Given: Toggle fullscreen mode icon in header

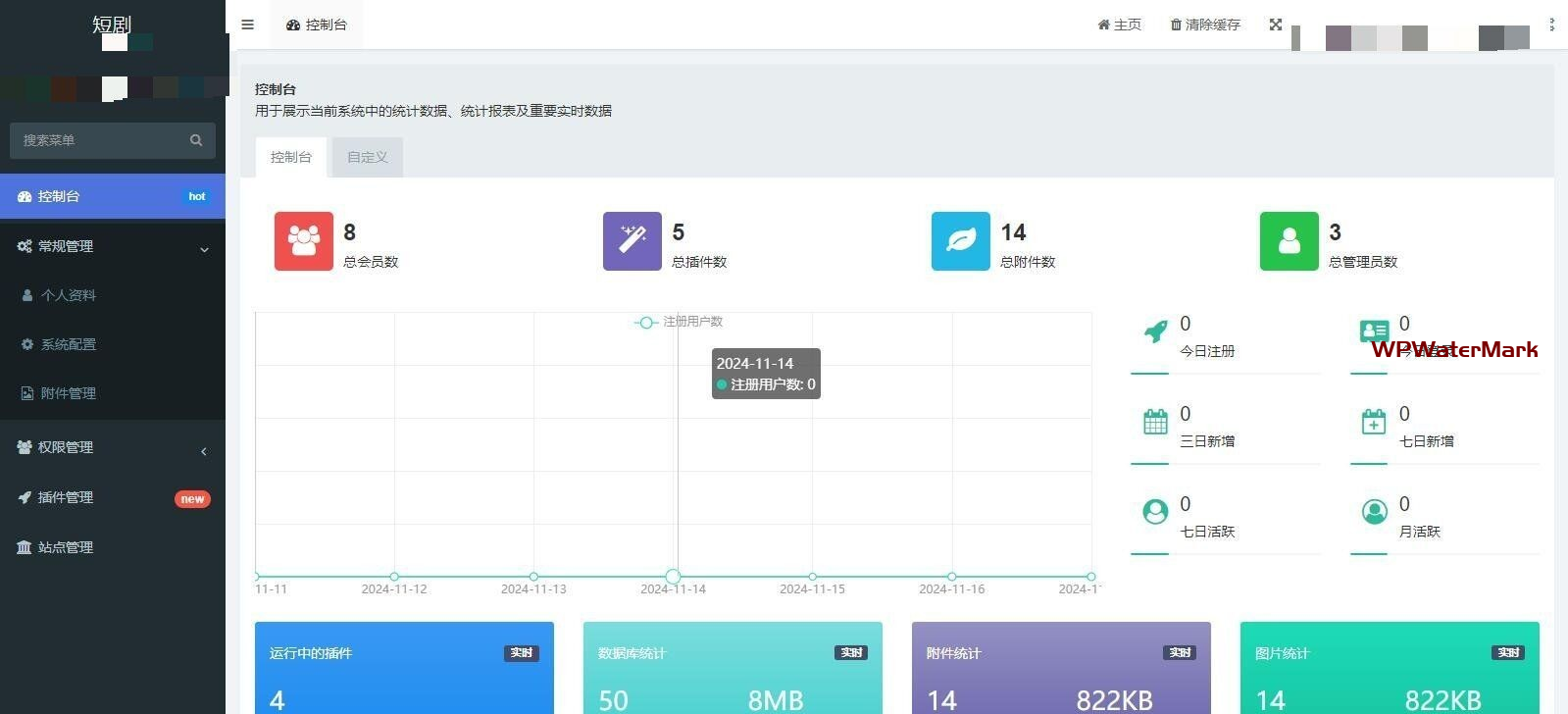Looking at the screenshot, I should coord(1275,25).
